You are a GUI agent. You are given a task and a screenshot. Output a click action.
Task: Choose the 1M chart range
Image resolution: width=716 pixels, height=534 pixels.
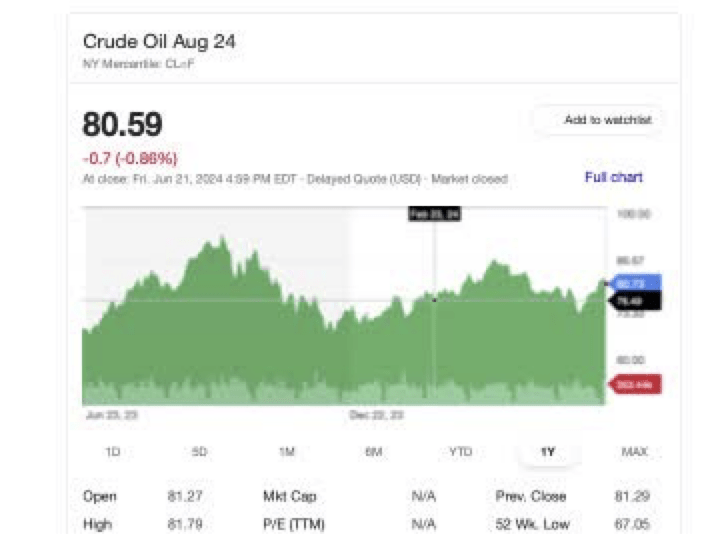(287, 452)
